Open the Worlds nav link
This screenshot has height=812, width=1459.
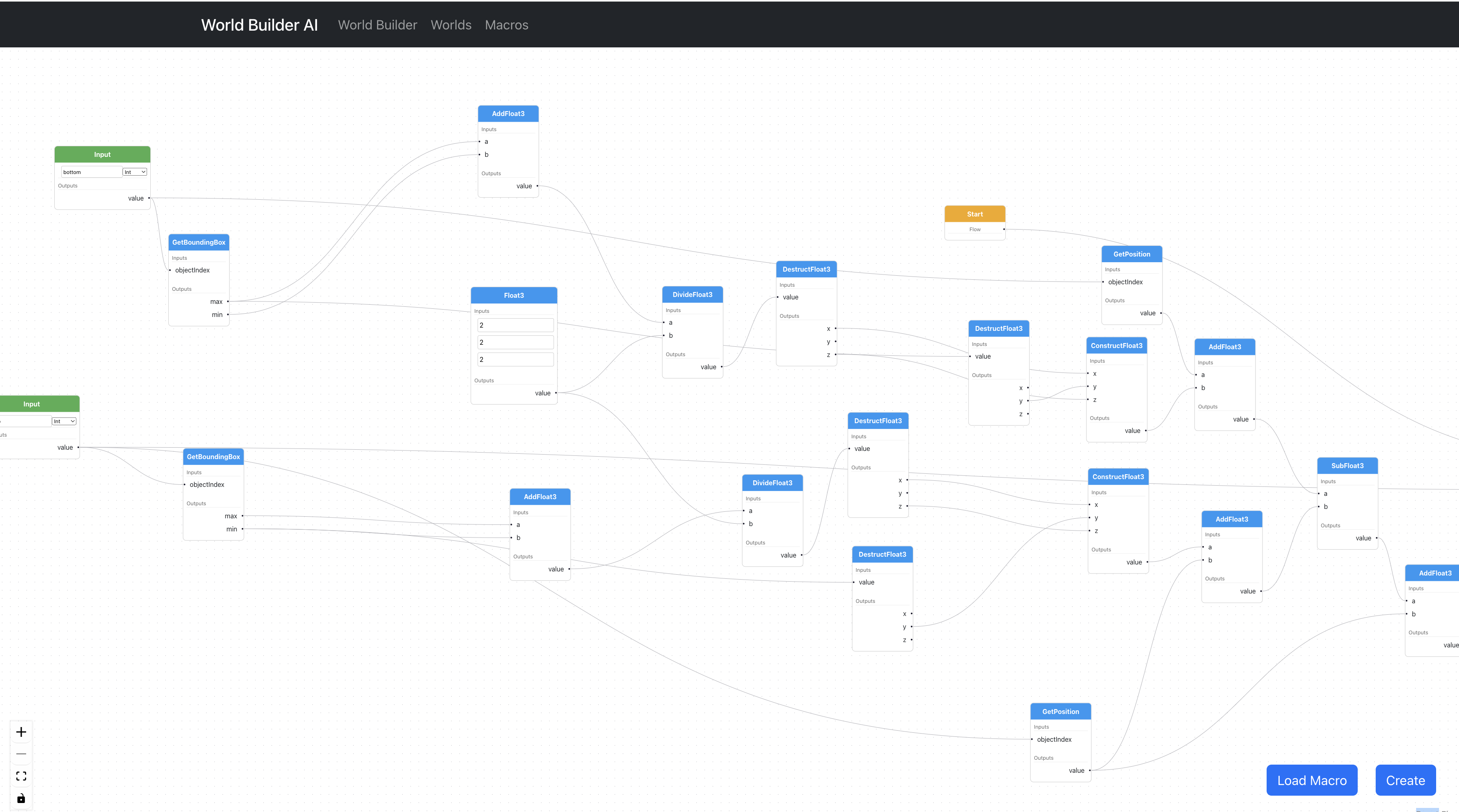click(x=451, y=25)
